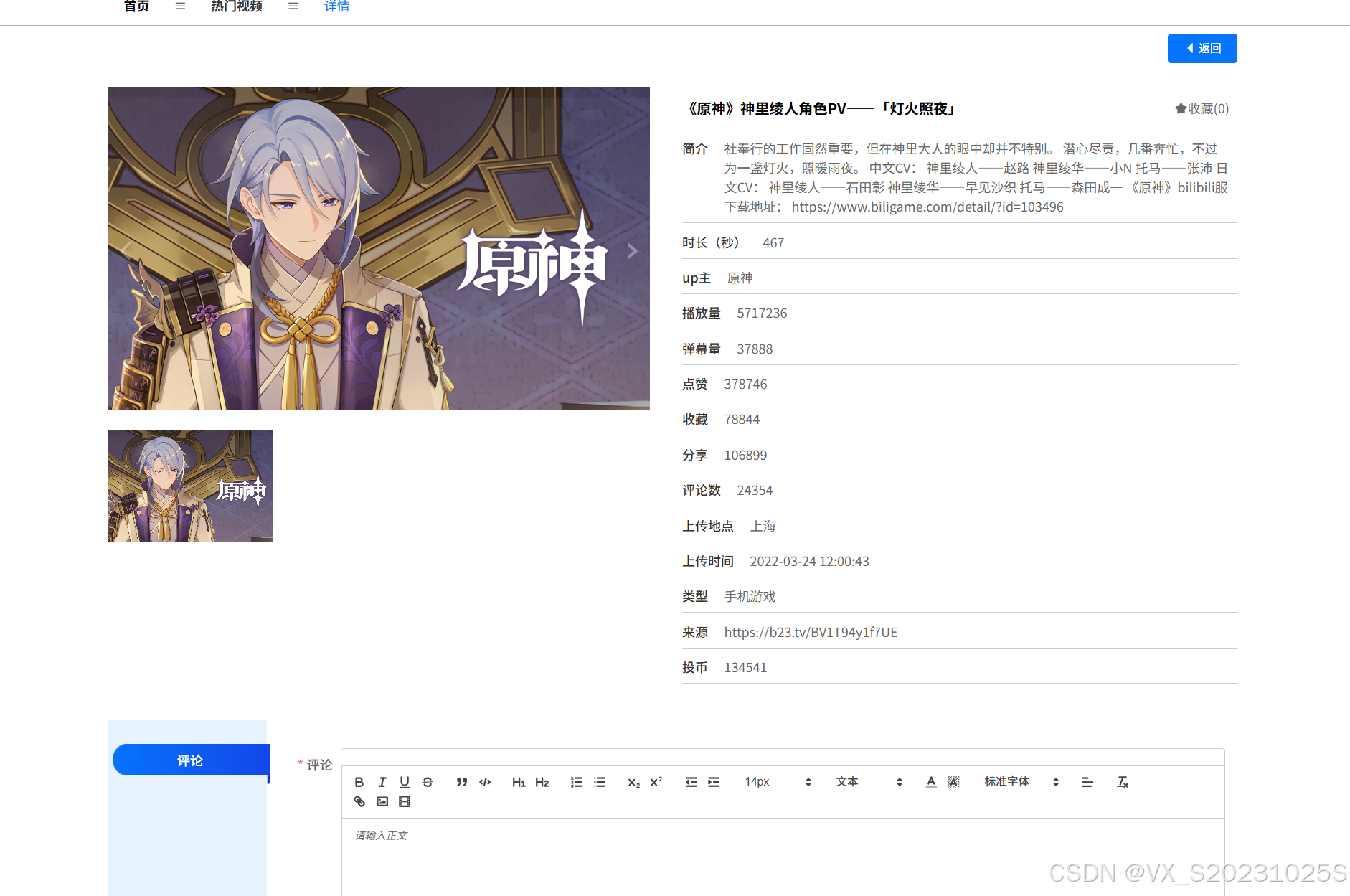
Task: Insert a blockquote in the editor
Action: pos(462,782)
